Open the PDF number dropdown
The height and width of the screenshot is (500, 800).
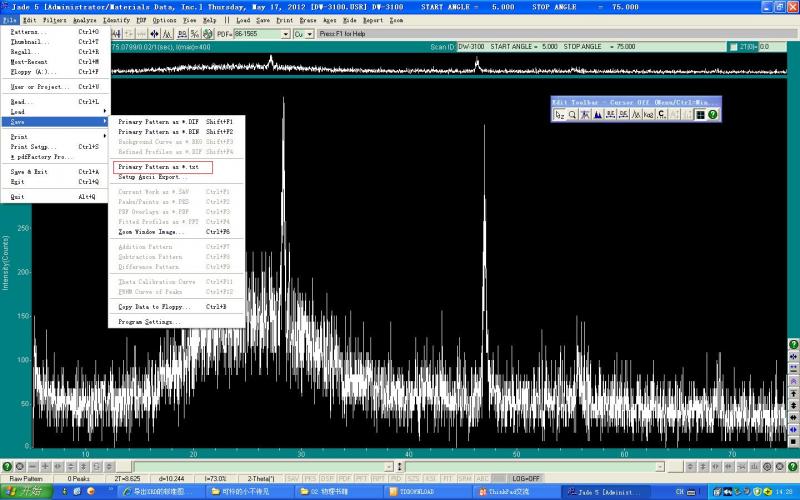click(284, 34)
